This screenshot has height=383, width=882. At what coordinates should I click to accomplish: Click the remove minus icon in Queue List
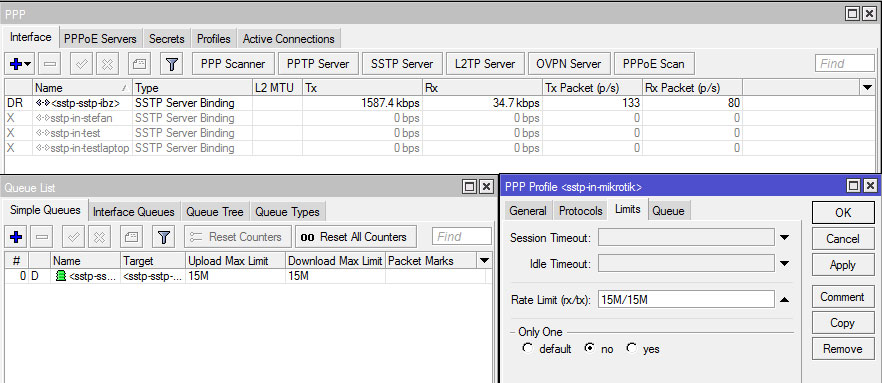click(x=42, y=237)
